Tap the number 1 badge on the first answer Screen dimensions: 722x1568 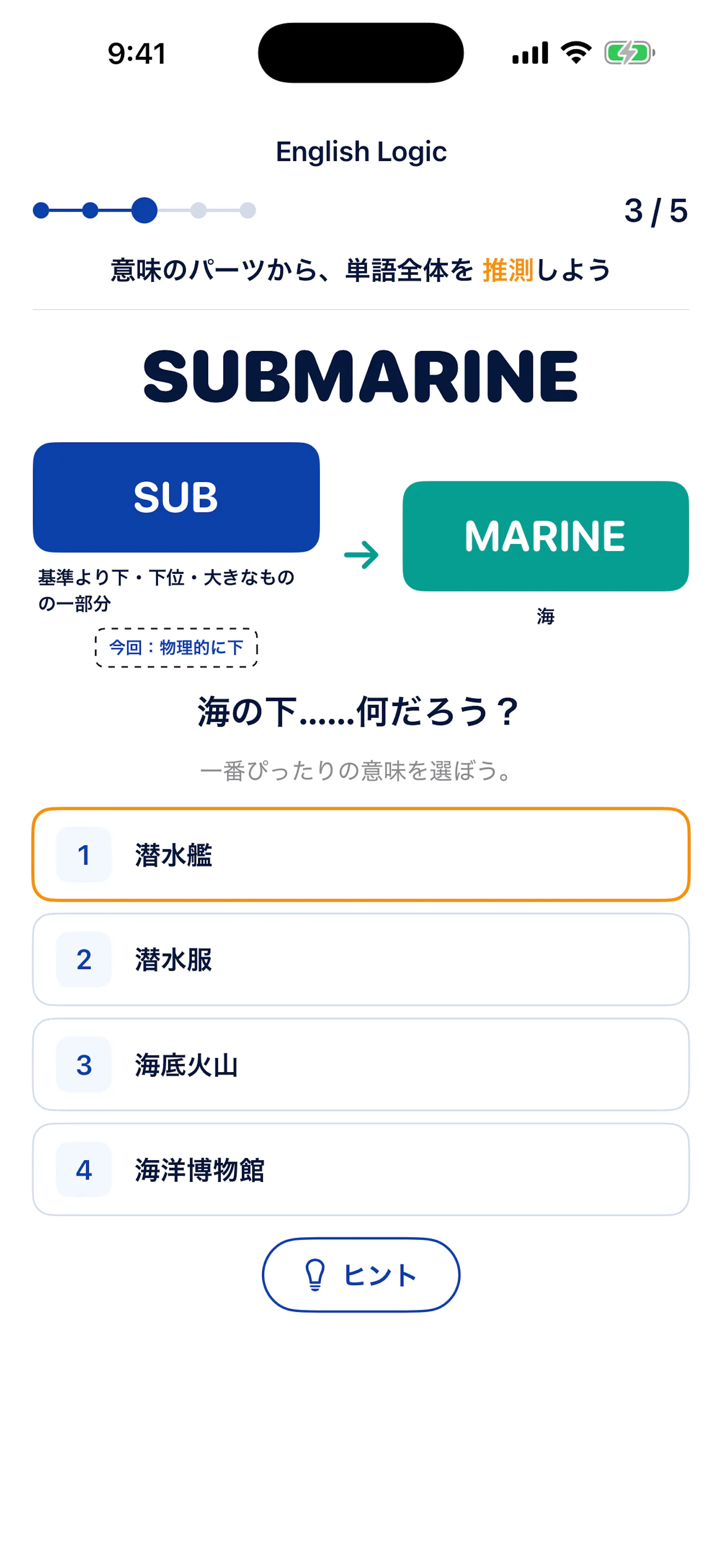pyautogui.click(x=83, y=855)
